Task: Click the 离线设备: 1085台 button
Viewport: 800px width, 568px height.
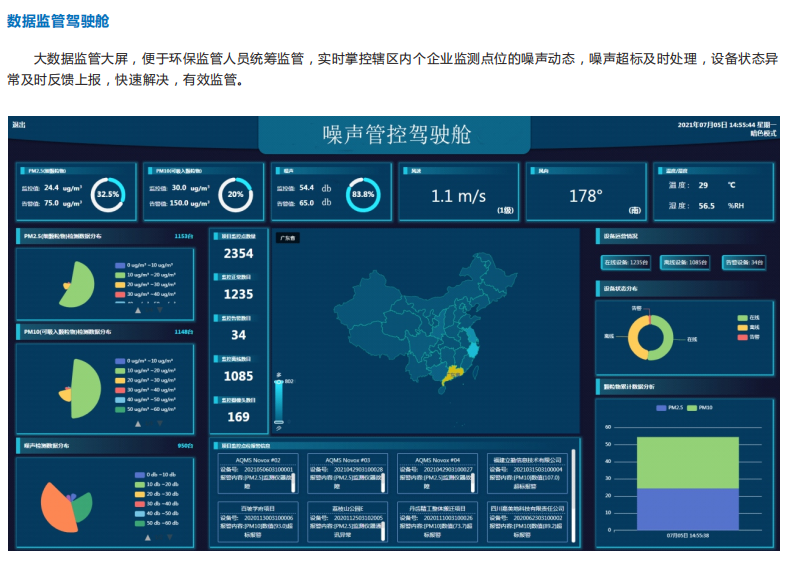Action: point(685,263)
